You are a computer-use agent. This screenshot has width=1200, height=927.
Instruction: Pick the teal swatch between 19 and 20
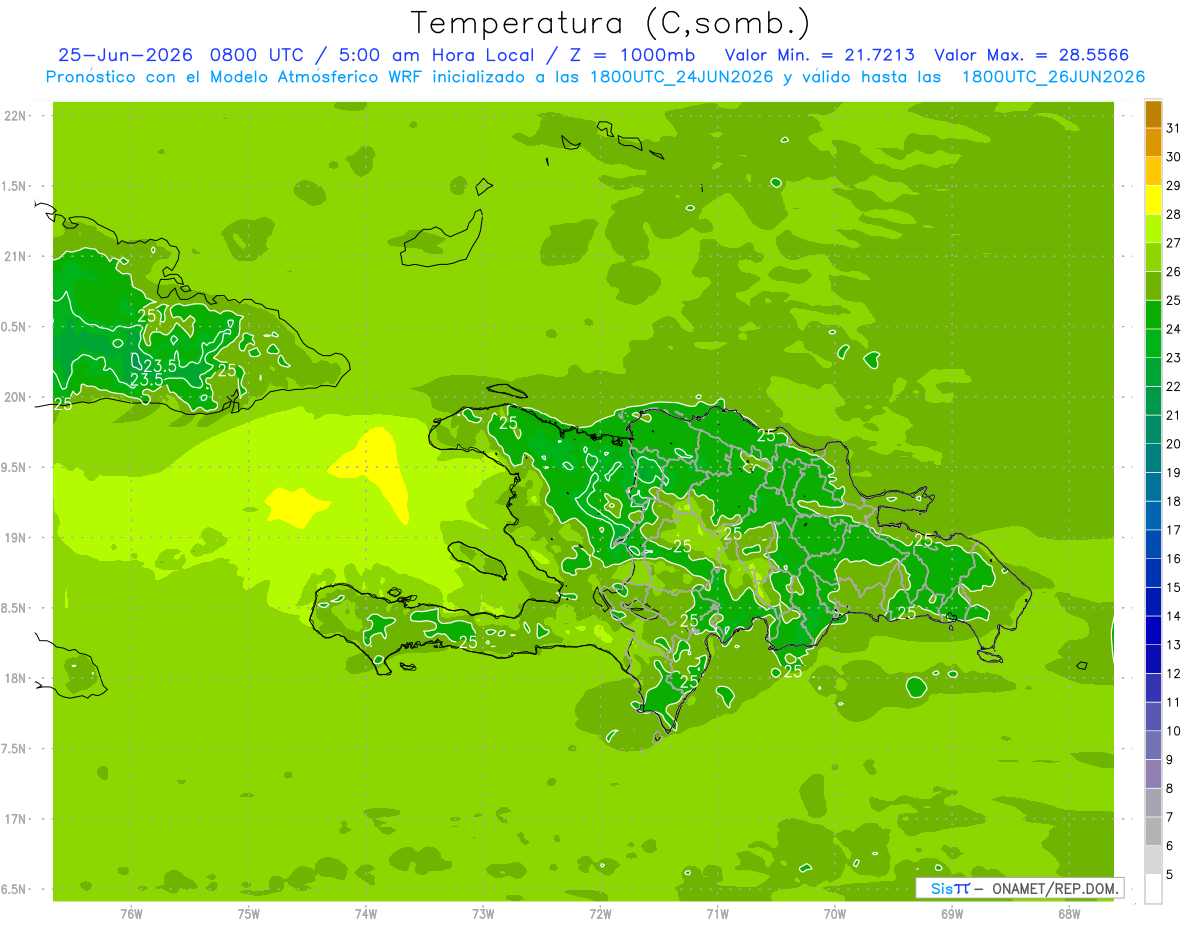[1153, 458]
